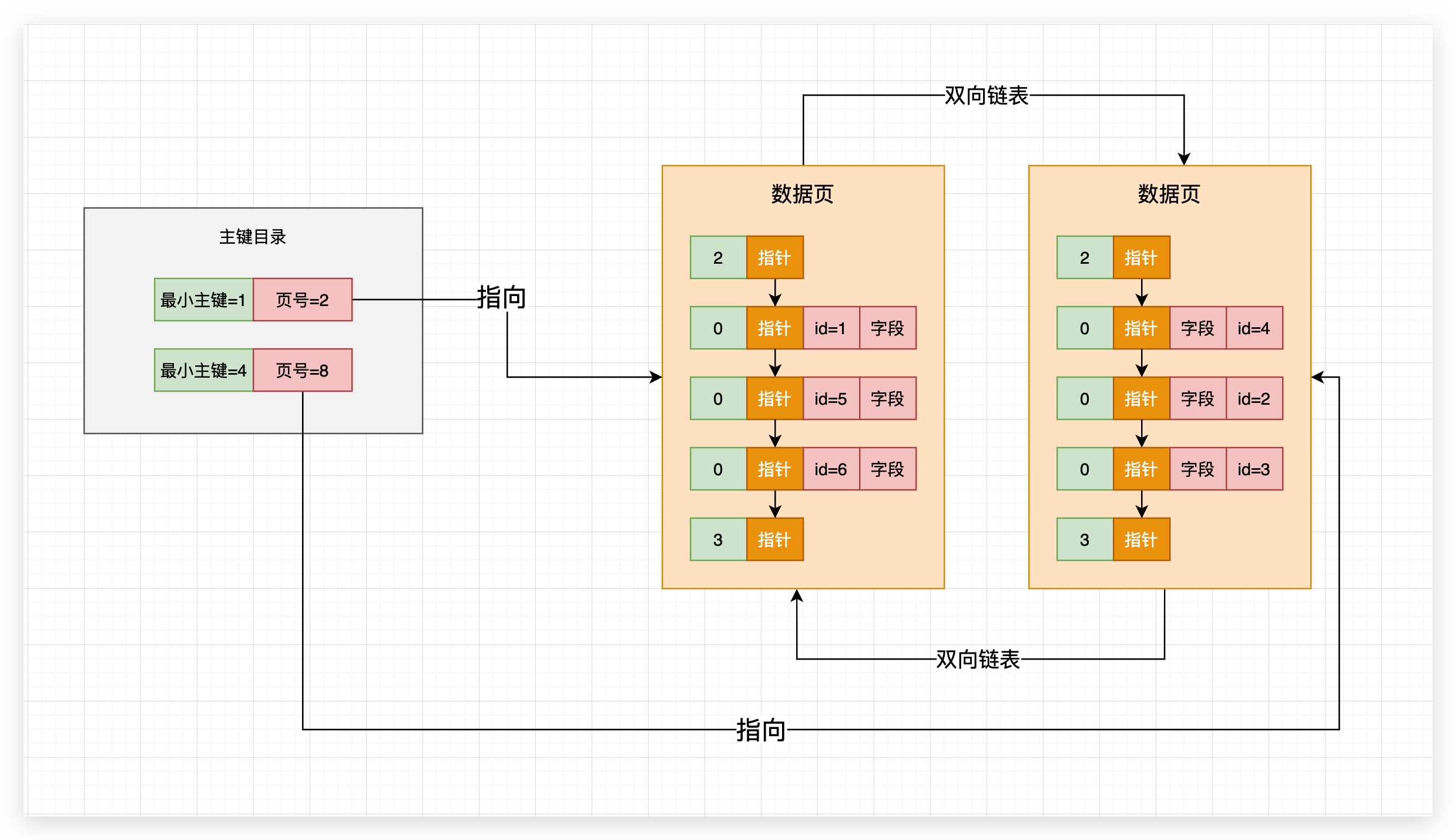Click the id=5 record cell
This screenshot has height=840, width=1456.
coord(830,398)
